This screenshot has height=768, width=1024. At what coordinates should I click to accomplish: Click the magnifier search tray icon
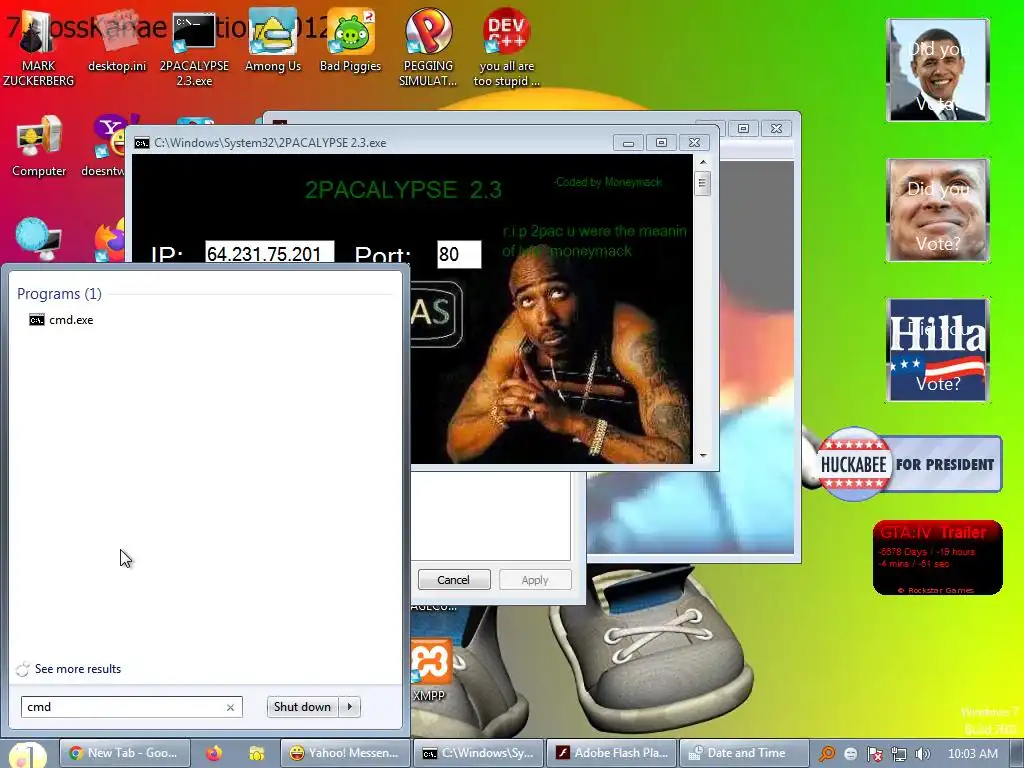point(826,754)
